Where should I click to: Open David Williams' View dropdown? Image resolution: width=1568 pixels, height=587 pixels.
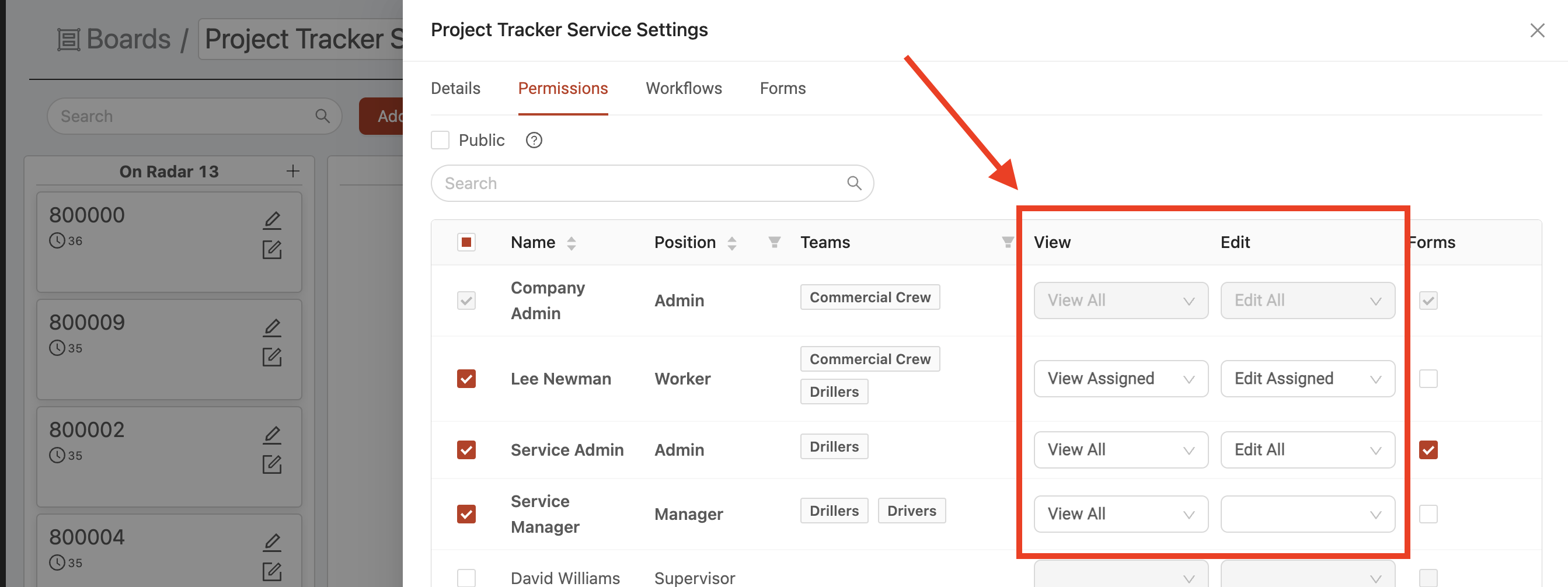[1121, 575]
